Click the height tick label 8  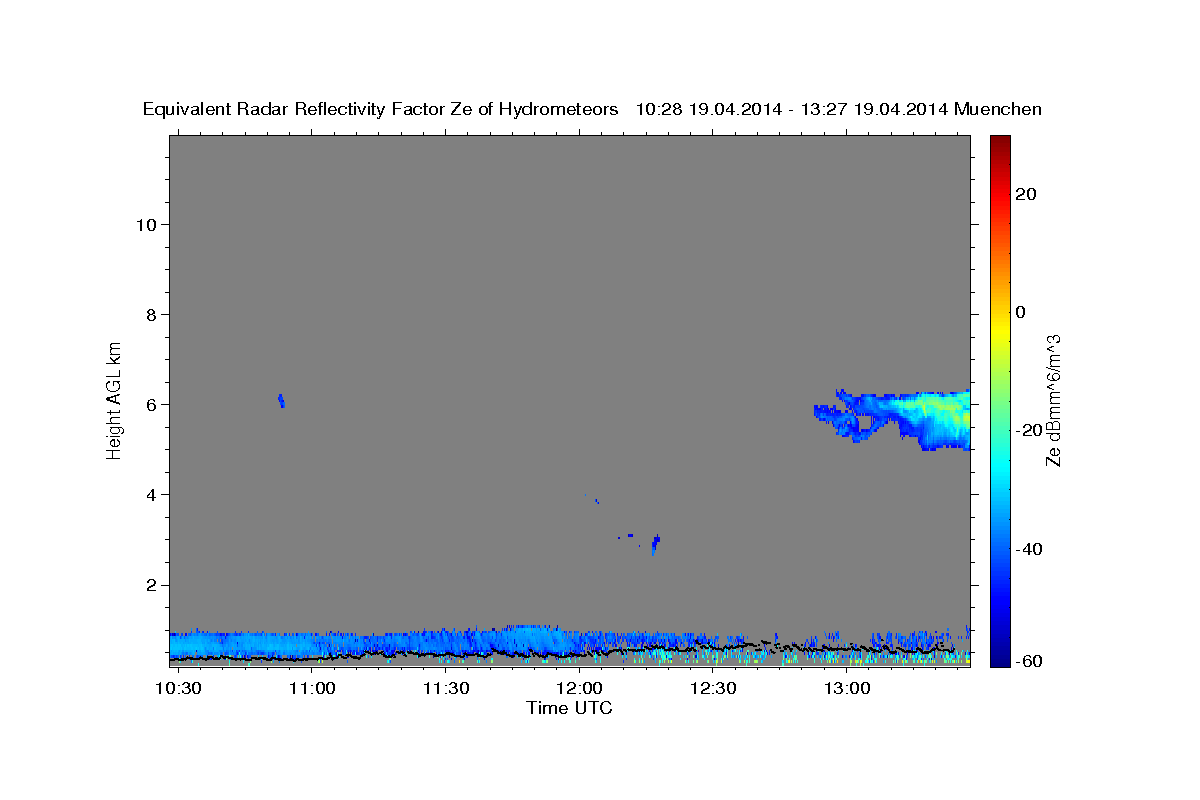click(149, 314)
